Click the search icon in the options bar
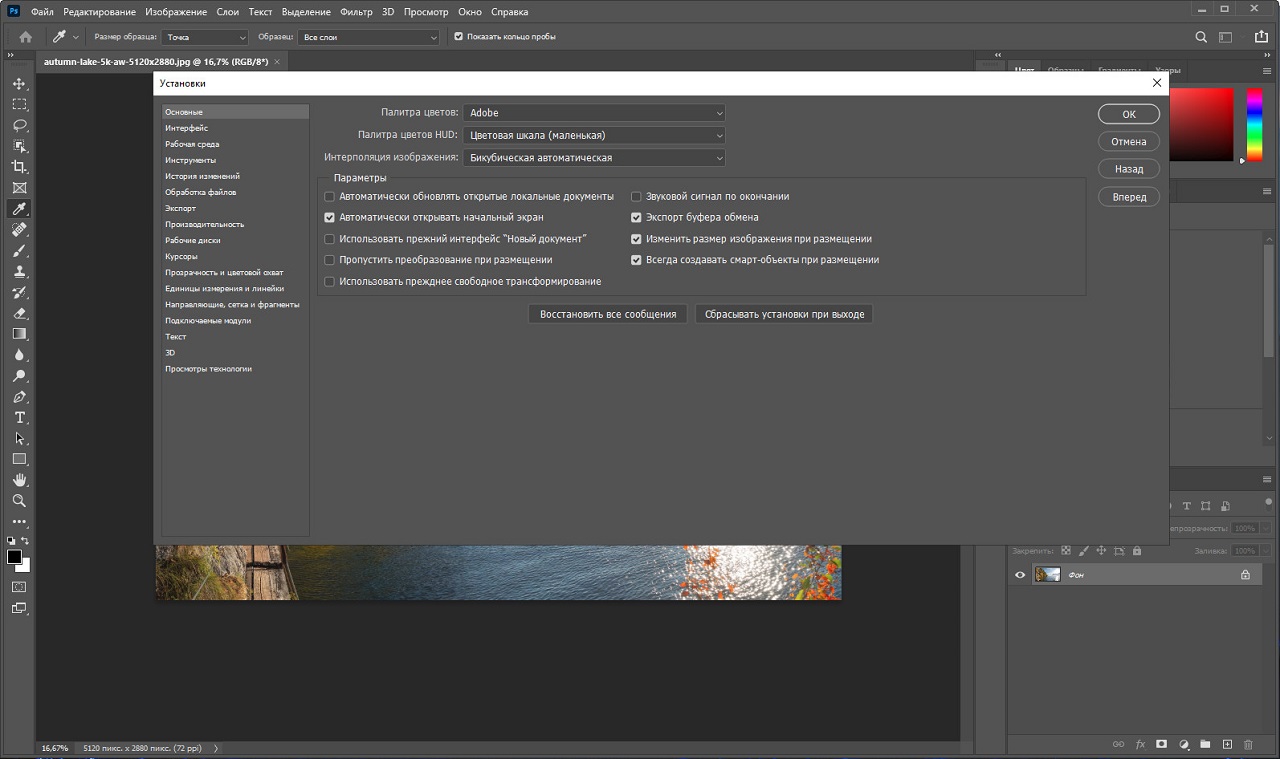The height and width of the screenshot is (759, 1280). (1202, 37)
